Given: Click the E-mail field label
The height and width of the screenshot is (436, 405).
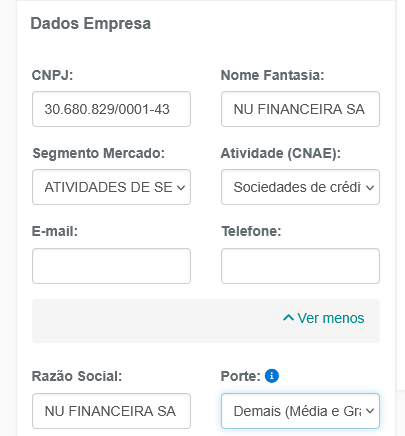Looking at the screenshot, I should 55,231.
